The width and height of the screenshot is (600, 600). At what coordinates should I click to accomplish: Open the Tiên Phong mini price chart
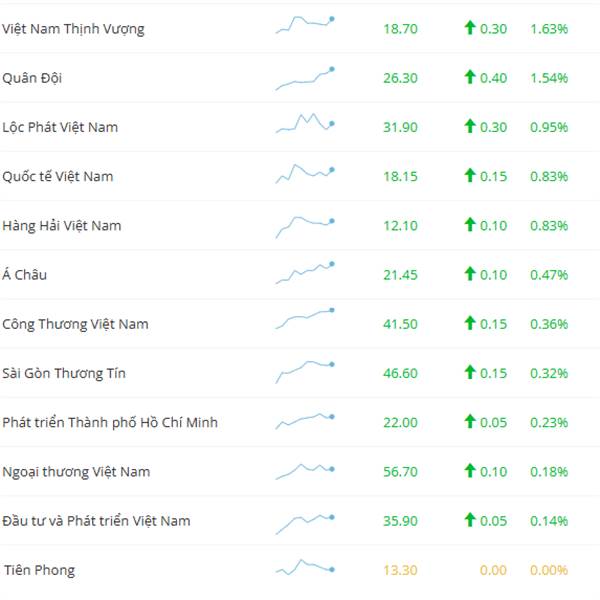[x=305, y=567]
